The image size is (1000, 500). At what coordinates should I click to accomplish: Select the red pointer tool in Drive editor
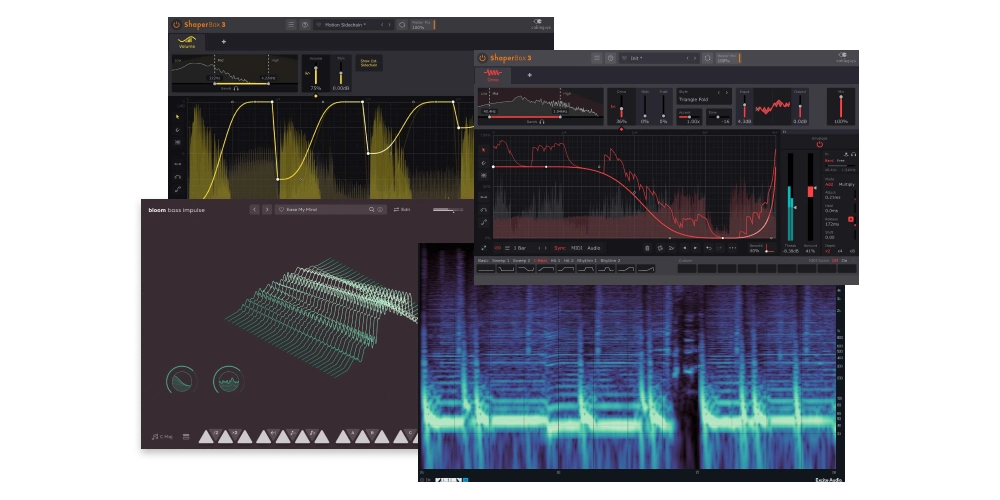[484, 150]
